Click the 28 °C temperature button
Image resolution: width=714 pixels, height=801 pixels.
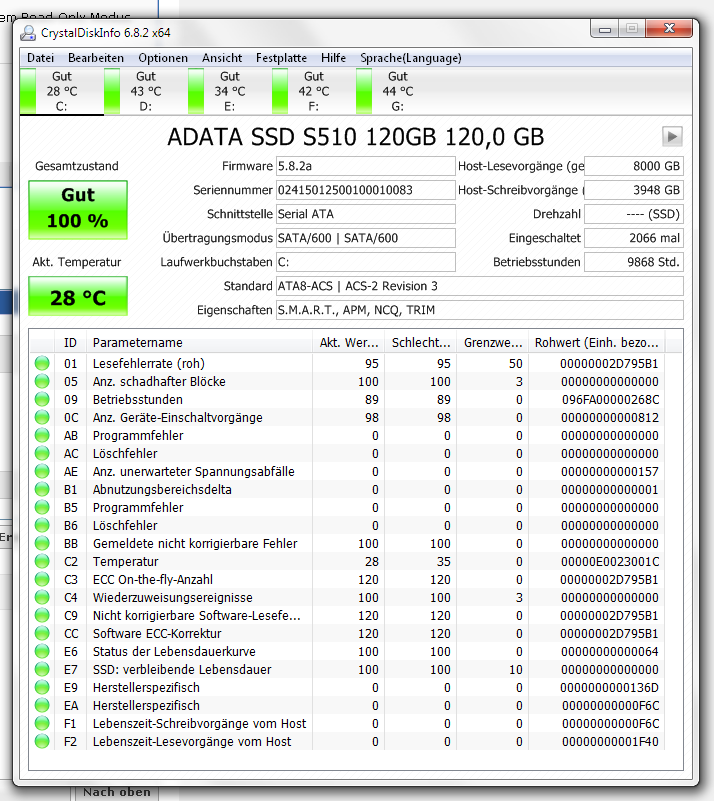point(78,296)
